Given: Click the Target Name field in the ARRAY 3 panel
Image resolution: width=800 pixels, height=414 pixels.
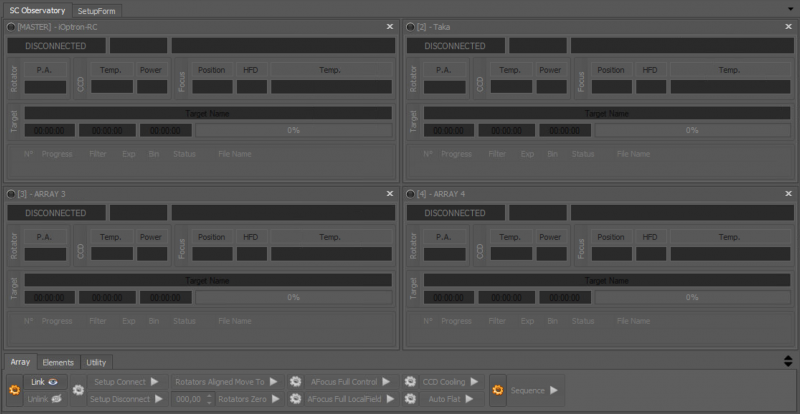Looking at the screenshot, I should [208, 280].
